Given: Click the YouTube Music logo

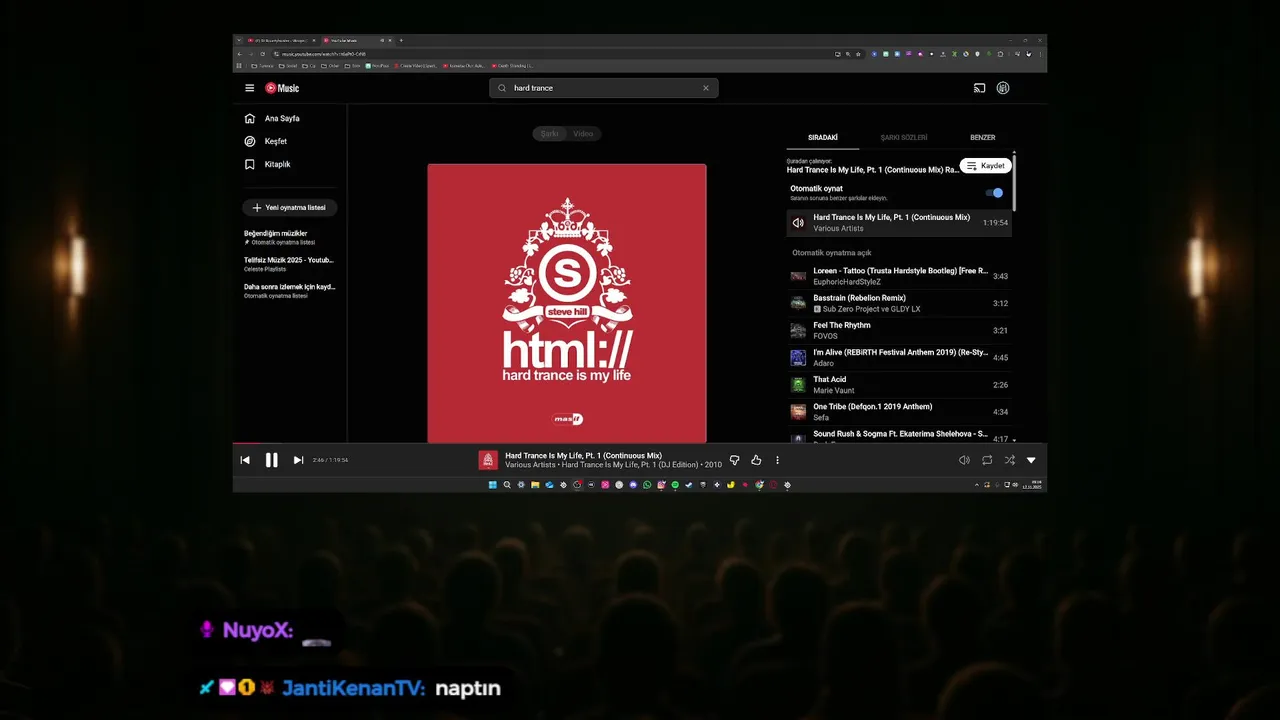Looking at the screenshot, I should [x=282, y=88].
